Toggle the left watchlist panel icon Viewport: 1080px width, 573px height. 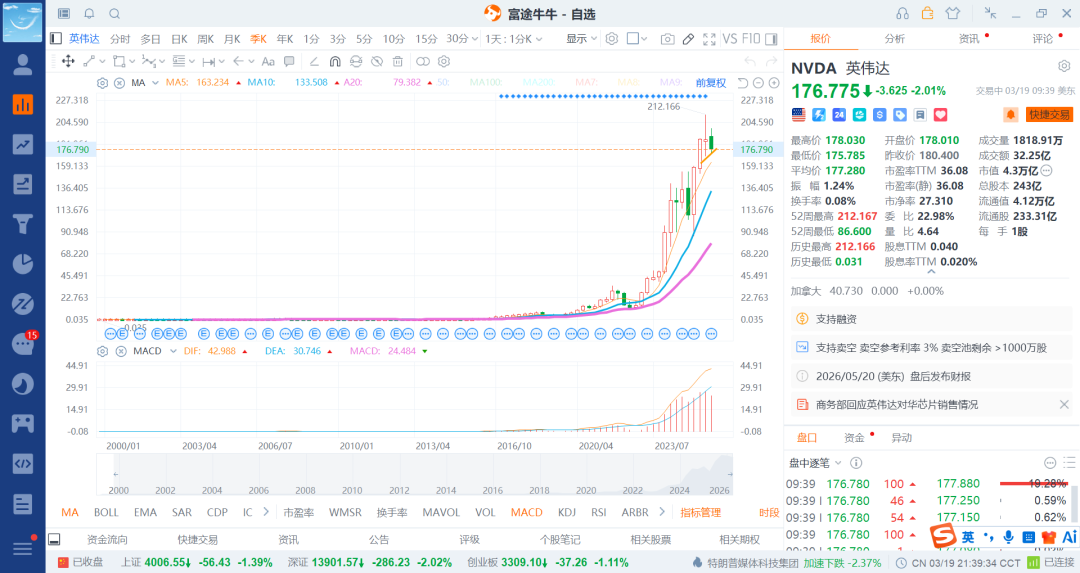click(x=56, y=39)
